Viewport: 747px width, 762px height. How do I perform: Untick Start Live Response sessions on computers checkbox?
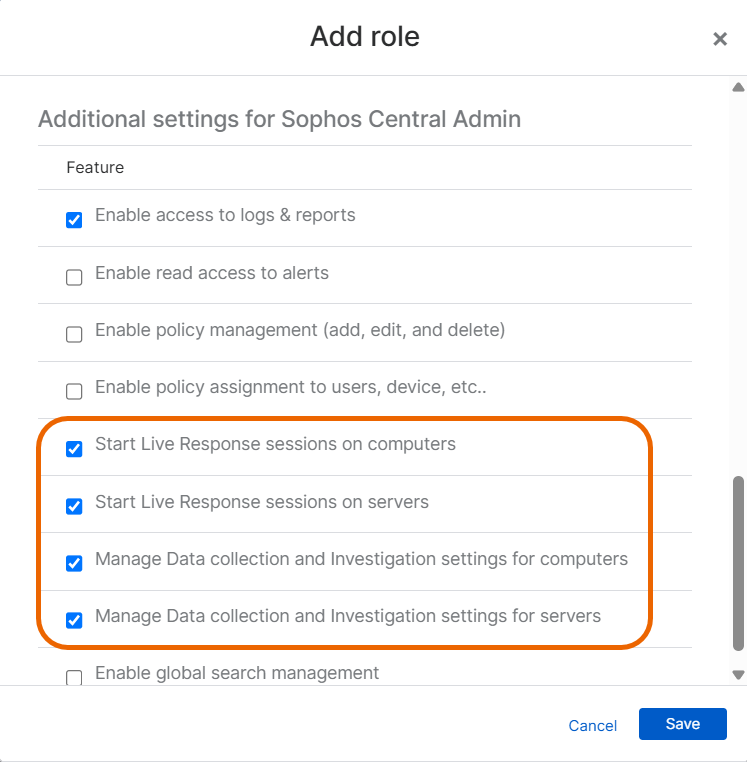74,449
